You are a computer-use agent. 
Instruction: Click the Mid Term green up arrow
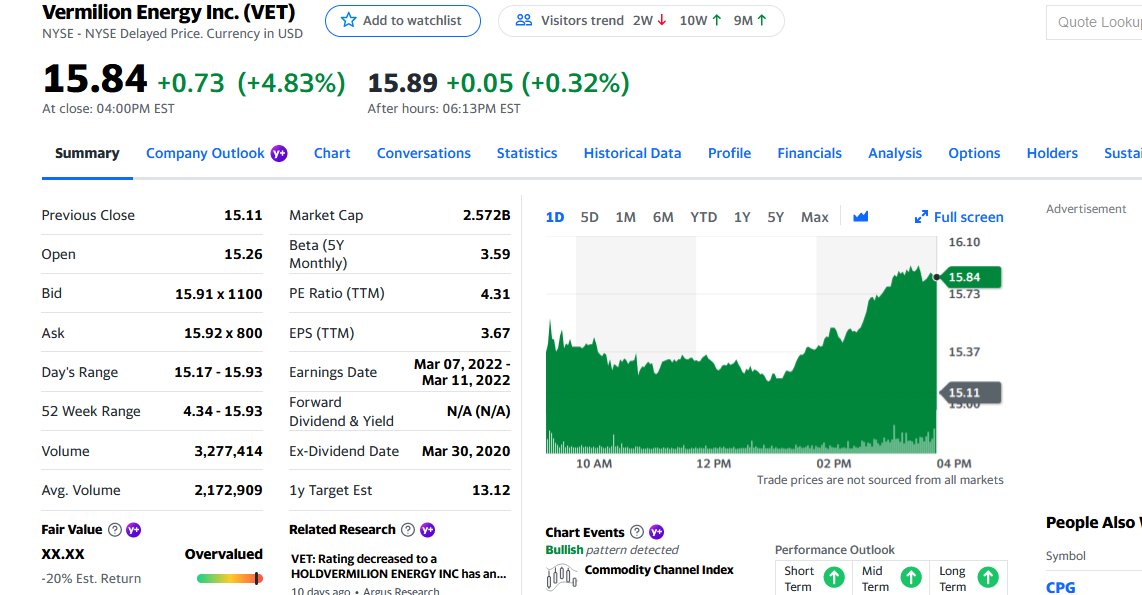point(911,578)
